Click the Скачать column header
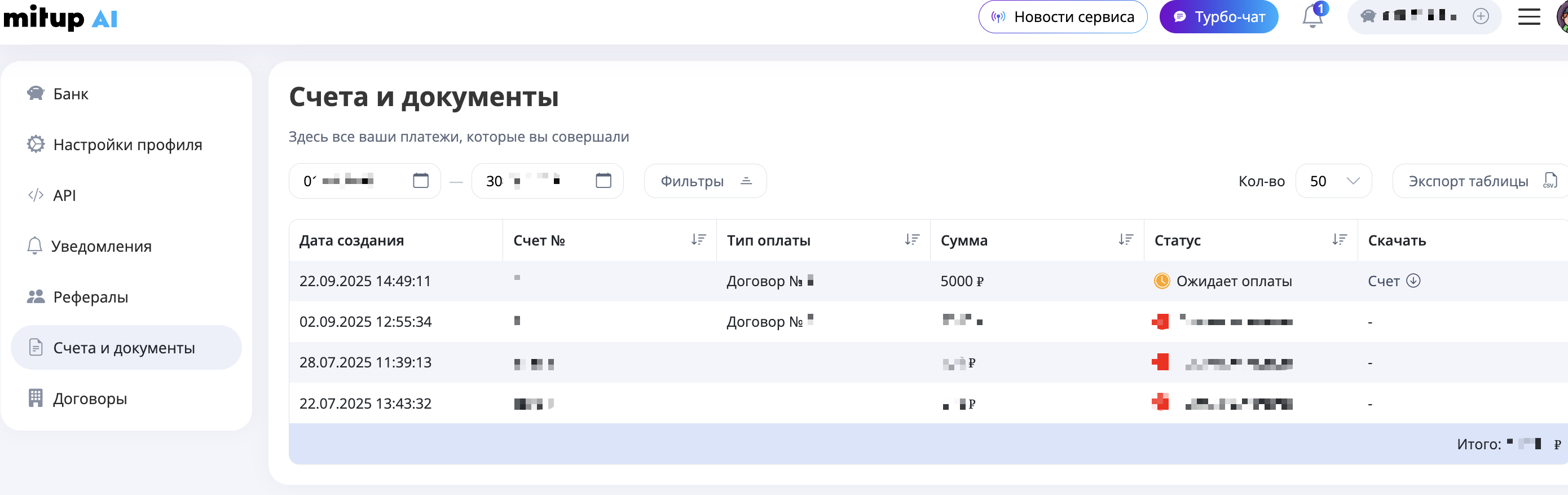Screen dimensions: 1568x495 click(x=1397, y=240)
